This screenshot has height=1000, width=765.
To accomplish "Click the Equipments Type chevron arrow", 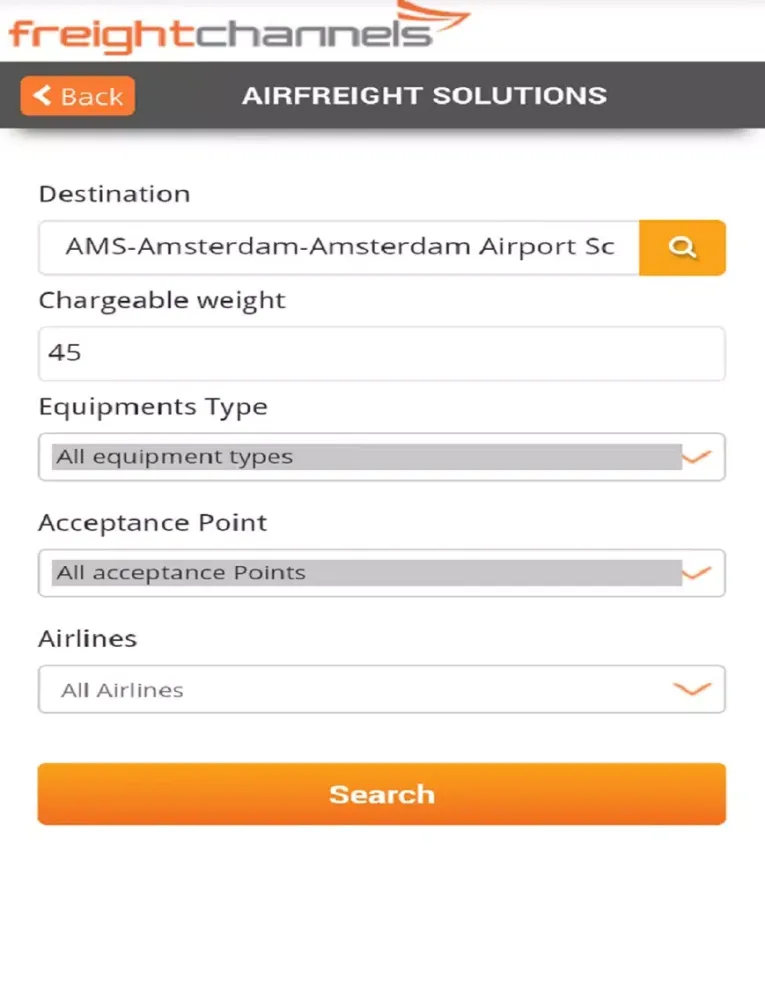I will 696,457.
